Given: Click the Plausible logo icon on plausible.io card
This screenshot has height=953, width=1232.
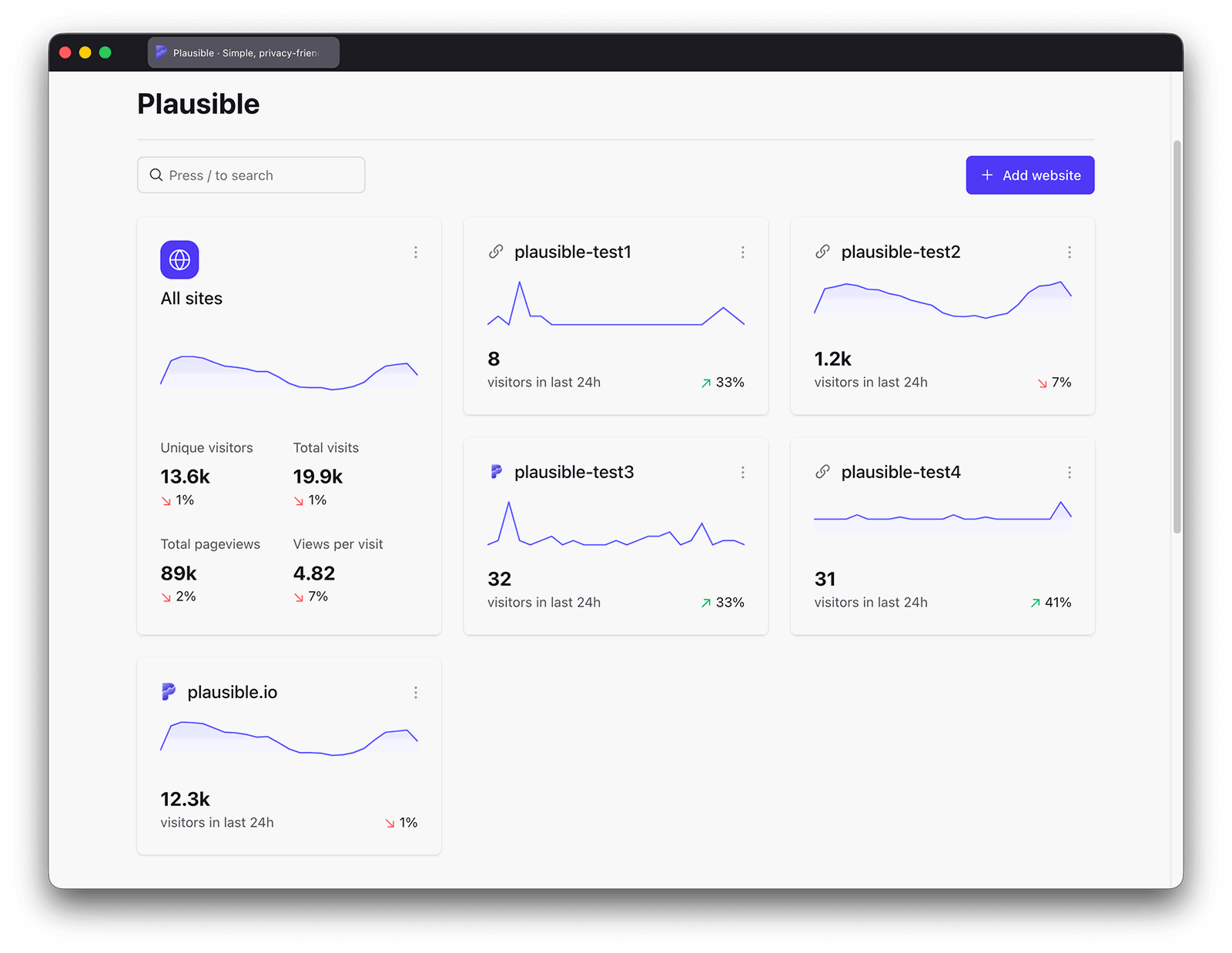Looking at the screenshot, I should tap(170, 692).
